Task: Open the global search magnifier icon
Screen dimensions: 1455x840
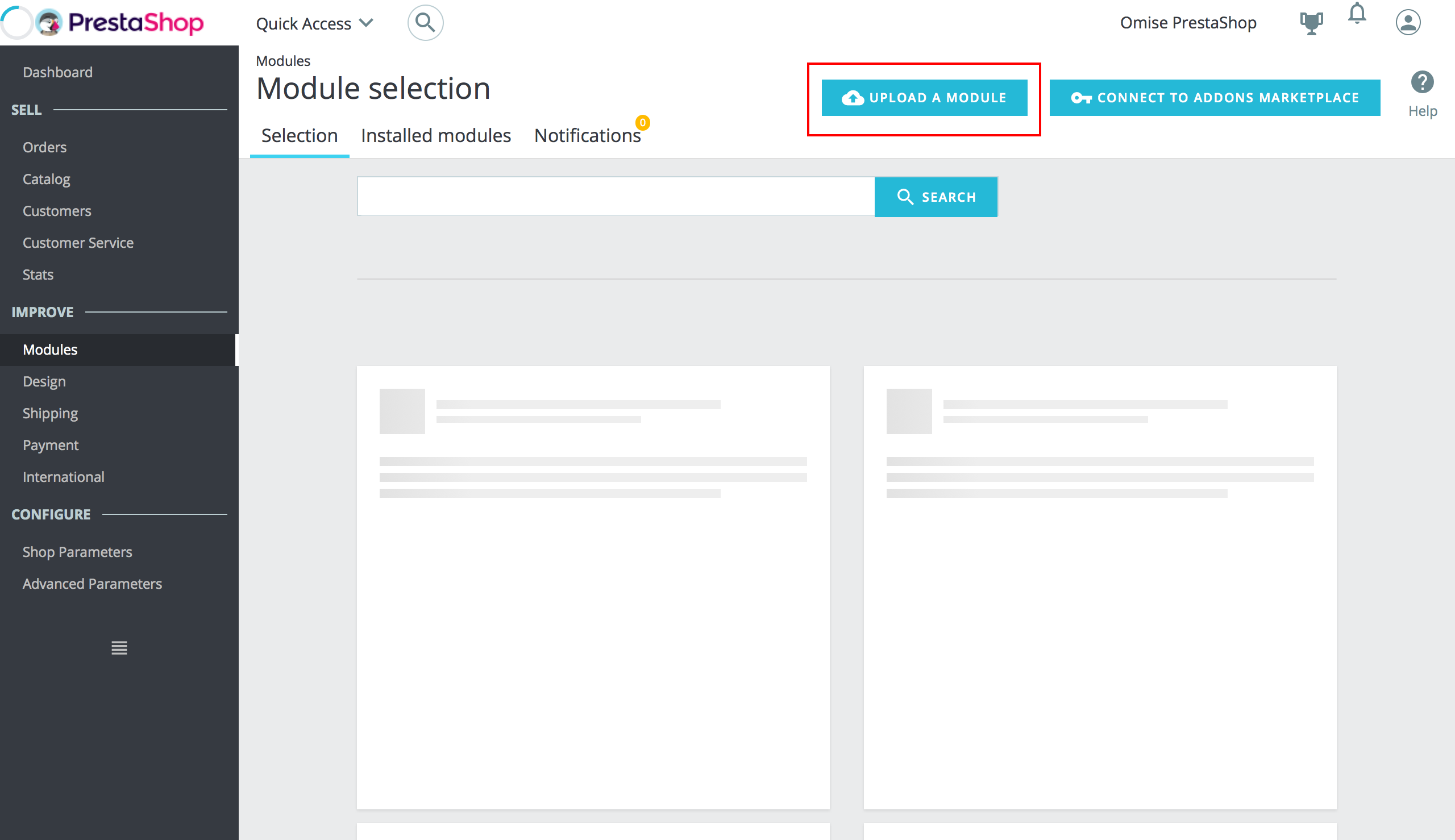Action: tap(425, 22)
